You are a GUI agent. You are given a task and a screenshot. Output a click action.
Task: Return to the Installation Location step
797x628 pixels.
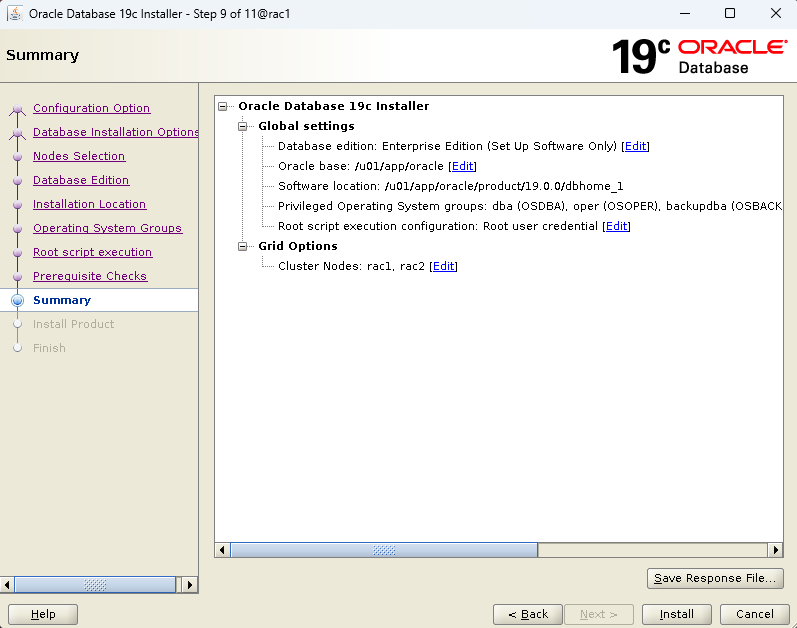point(89,204)
